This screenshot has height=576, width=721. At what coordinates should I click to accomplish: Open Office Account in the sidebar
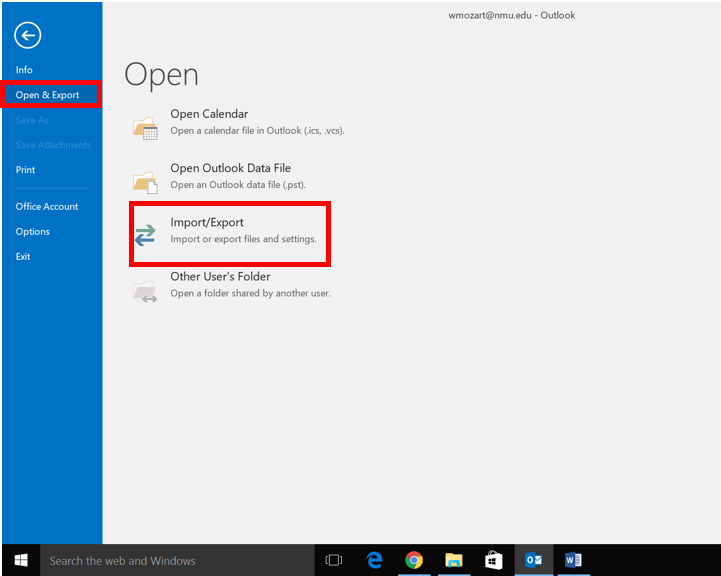pyautogui.click(x=47, y=207)
